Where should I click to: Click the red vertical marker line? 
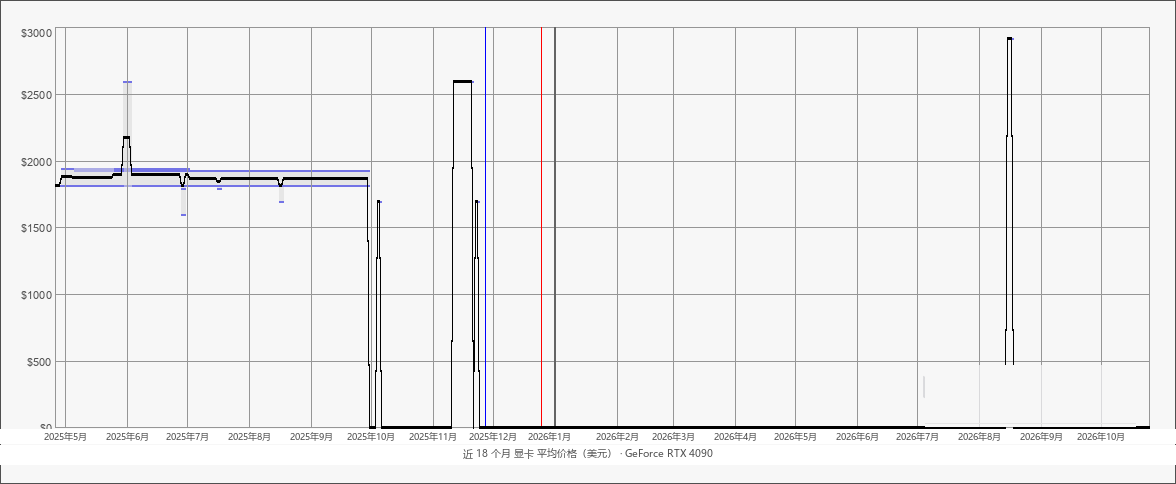point(542,227)
